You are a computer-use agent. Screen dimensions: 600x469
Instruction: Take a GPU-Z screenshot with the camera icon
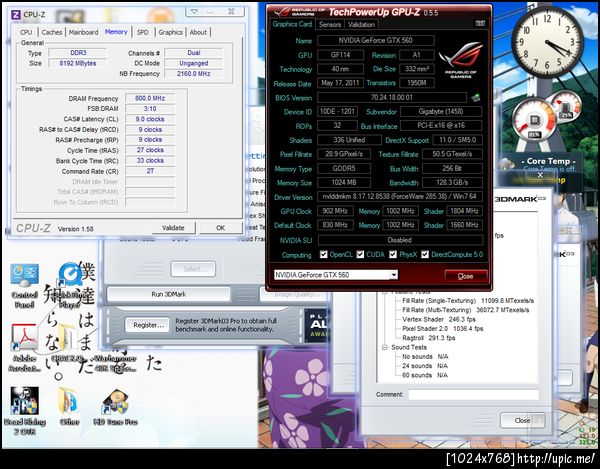[x=480, y=24]
